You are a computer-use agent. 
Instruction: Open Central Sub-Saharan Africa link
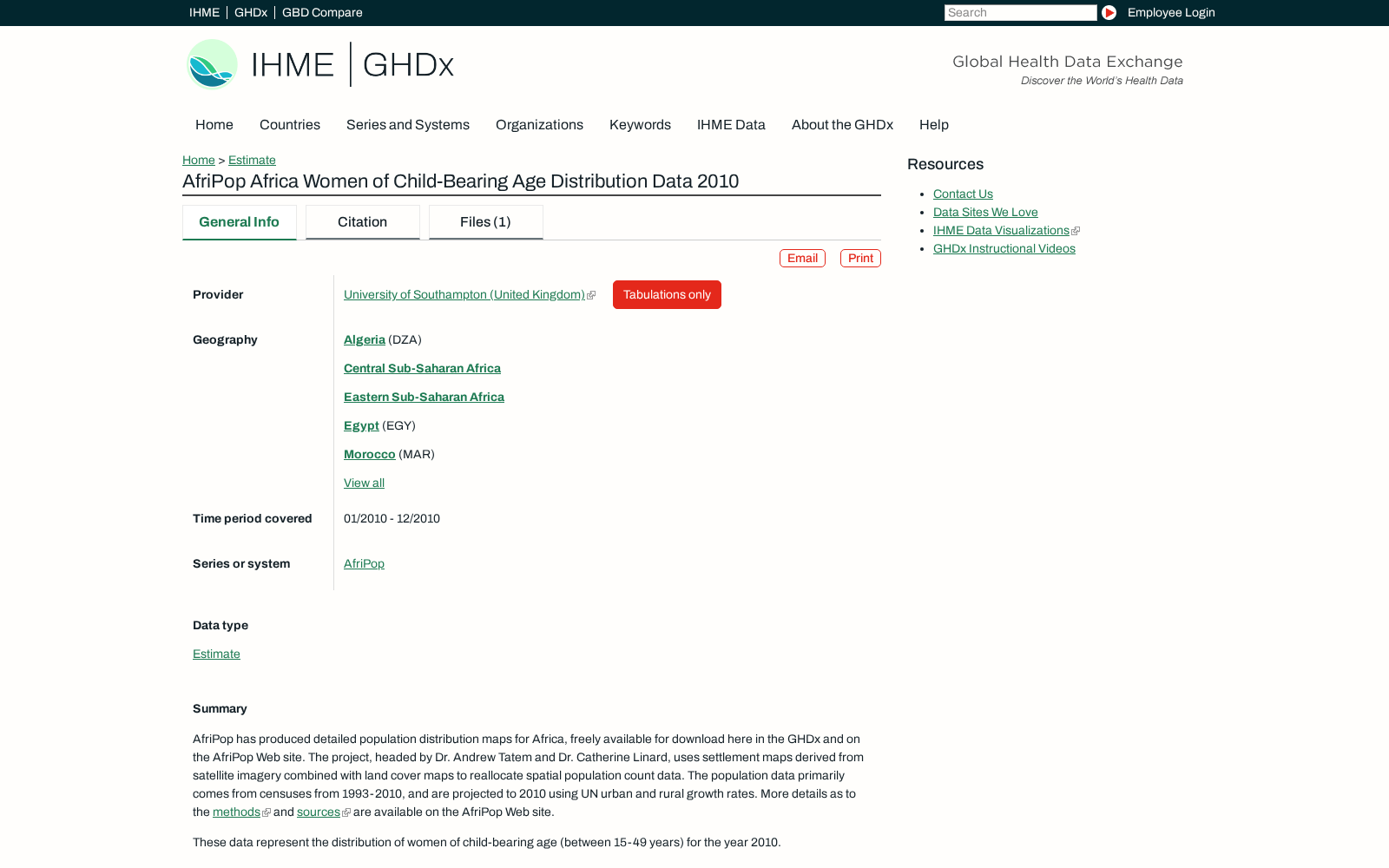(x=422, y=368)
